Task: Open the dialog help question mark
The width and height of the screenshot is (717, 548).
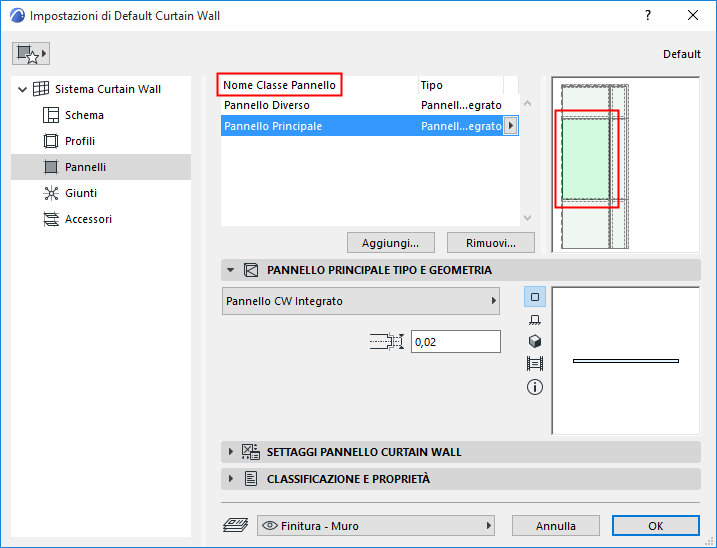Action: 648,16
